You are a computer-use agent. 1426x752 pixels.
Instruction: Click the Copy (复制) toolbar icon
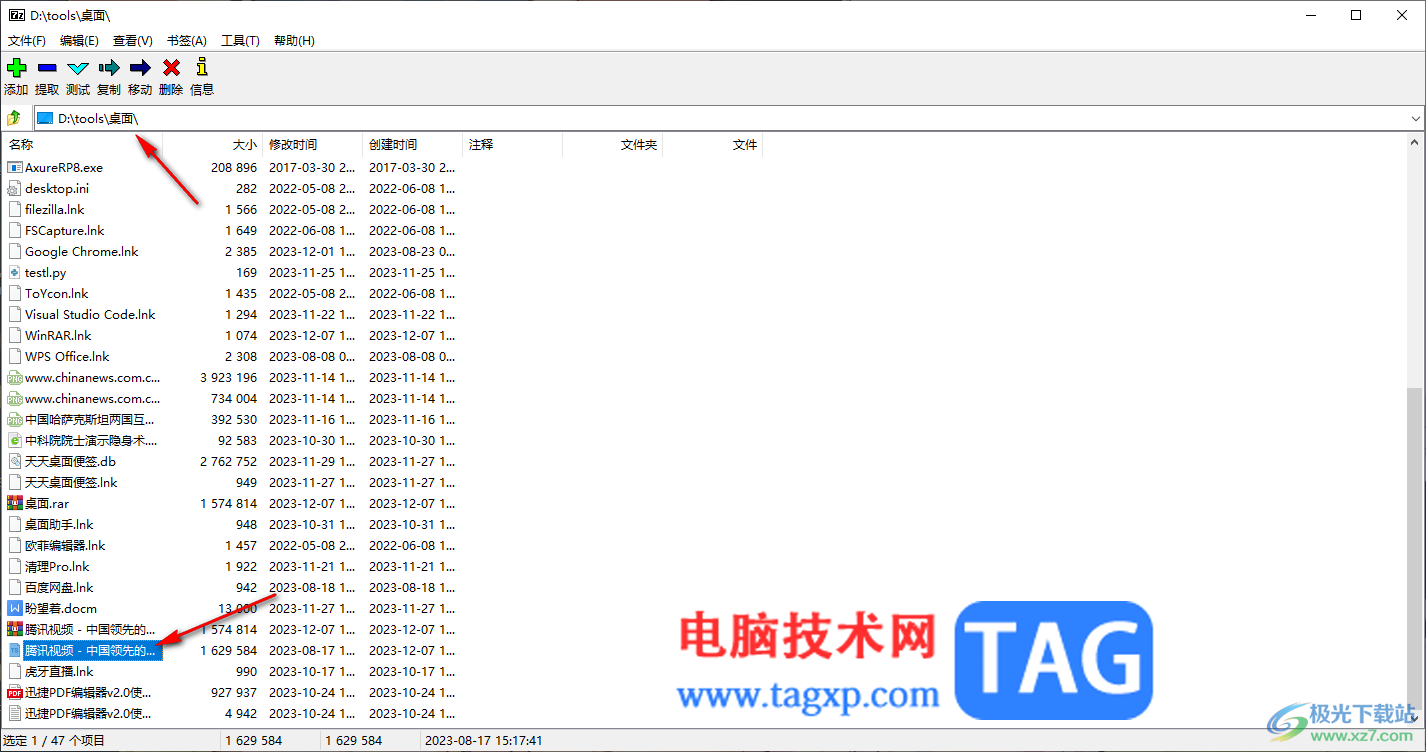coord(109,68)
